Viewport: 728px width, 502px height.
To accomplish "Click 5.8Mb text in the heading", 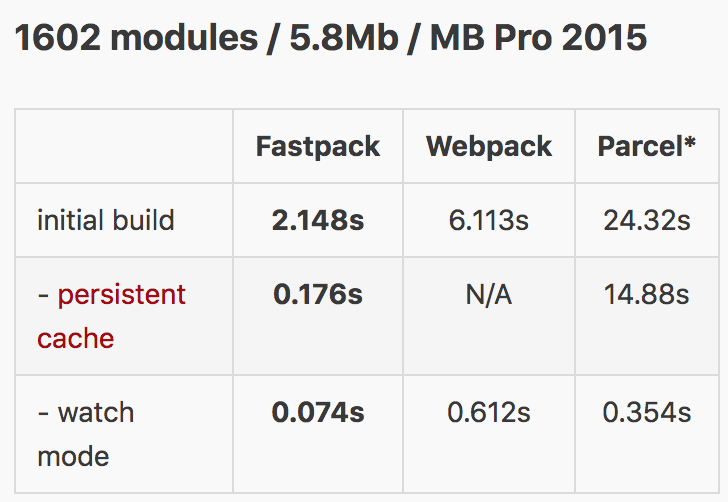I will pos(344,38).
